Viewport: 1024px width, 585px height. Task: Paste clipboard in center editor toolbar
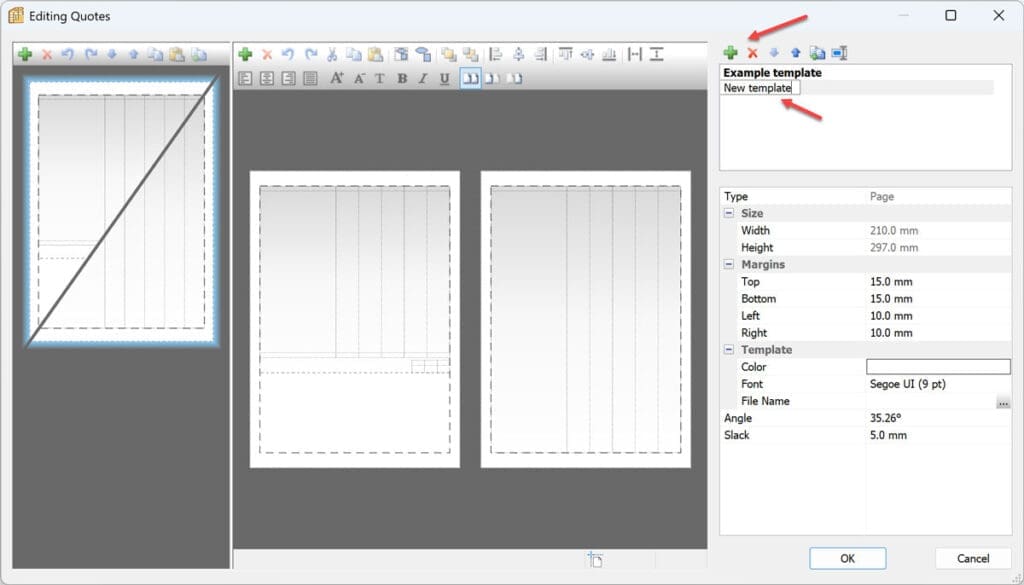click(376, 54)
